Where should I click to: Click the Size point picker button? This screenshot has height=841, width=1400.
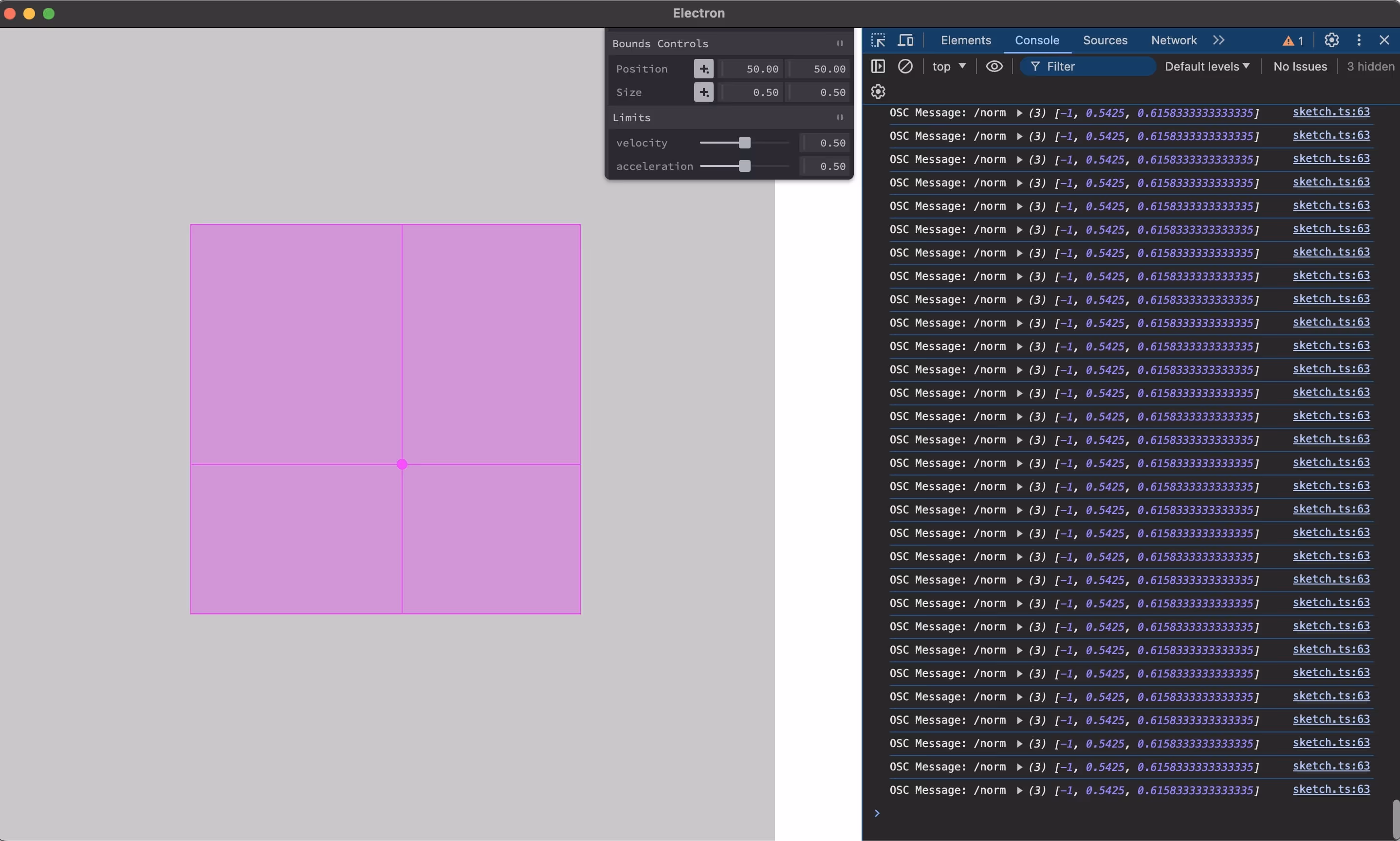(x=703, y=92)
